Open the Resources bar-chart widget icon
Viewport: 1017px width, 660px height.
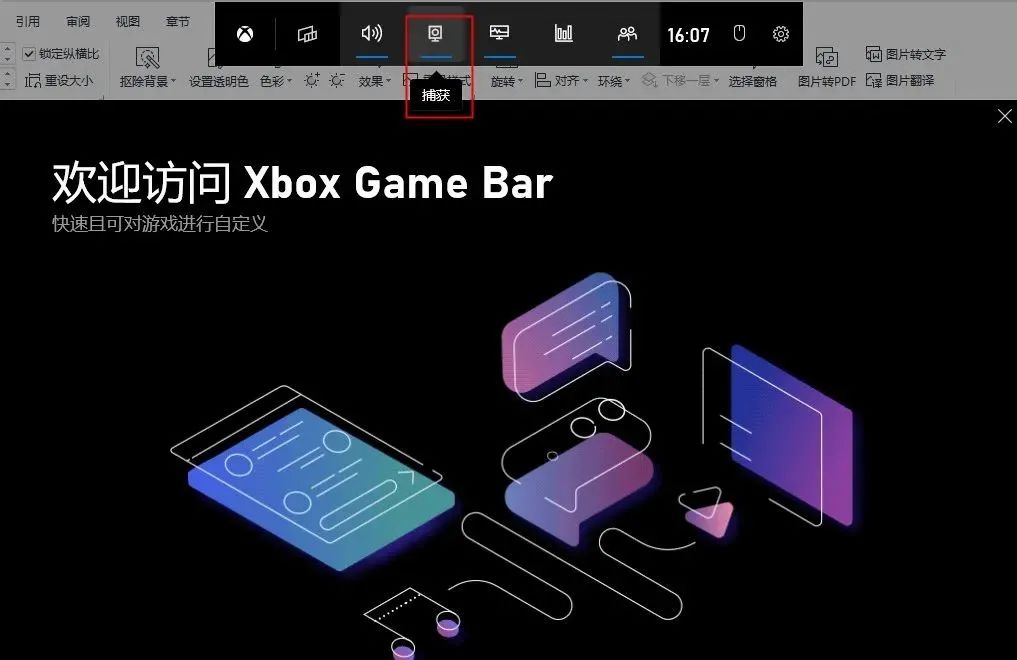[x=564, y=33]
